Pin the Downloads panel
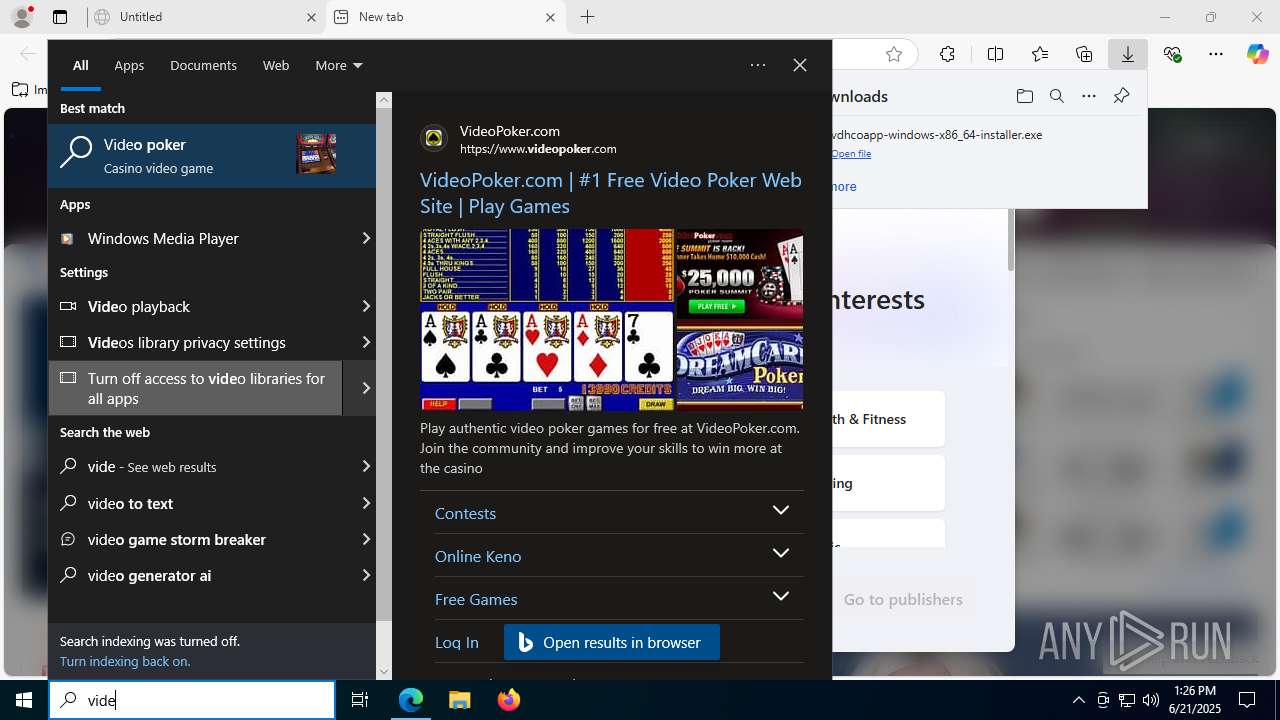This screenshot has width=1280, height=720. (1121, 96)
